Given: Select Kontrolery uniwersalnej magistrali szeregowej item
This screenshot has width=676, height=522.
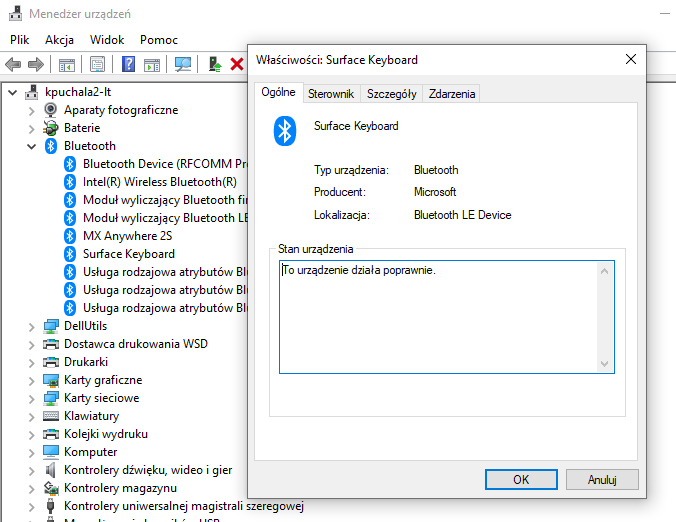Looking at the screenshot, I should (x=184, y=506).
